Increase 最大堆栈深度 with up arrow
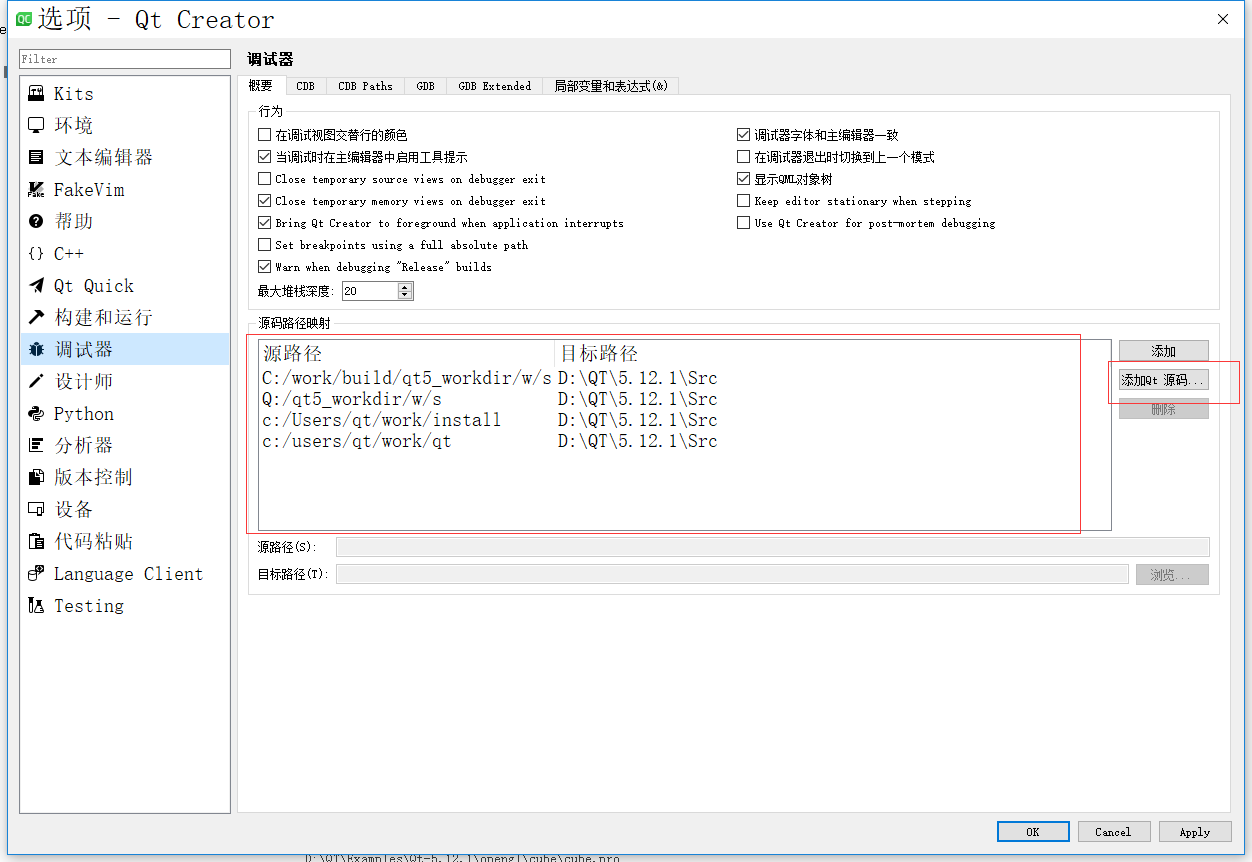Image resolution: width=1252 pixels, height=862 pixels. click(x=404, y=287)
